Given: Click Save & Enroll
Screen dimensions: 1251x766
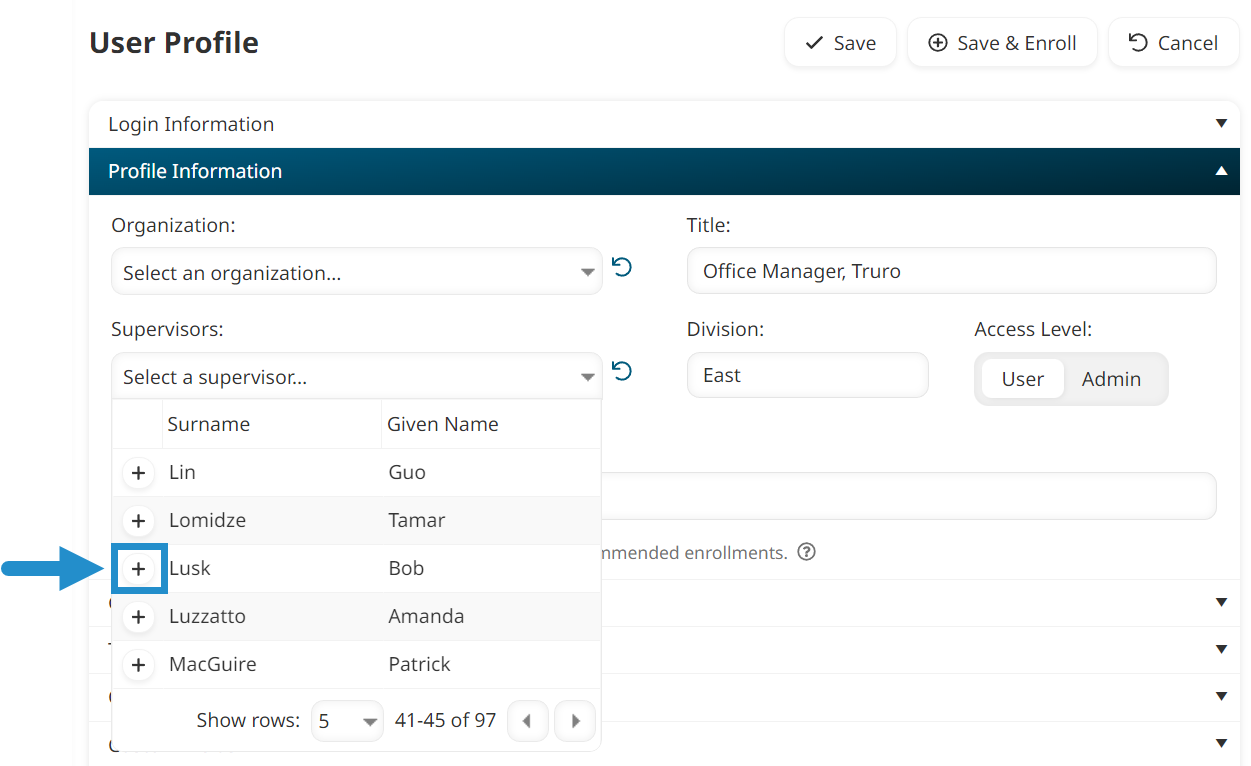Looking at the screenshot, I should [x=1002, y=43].
